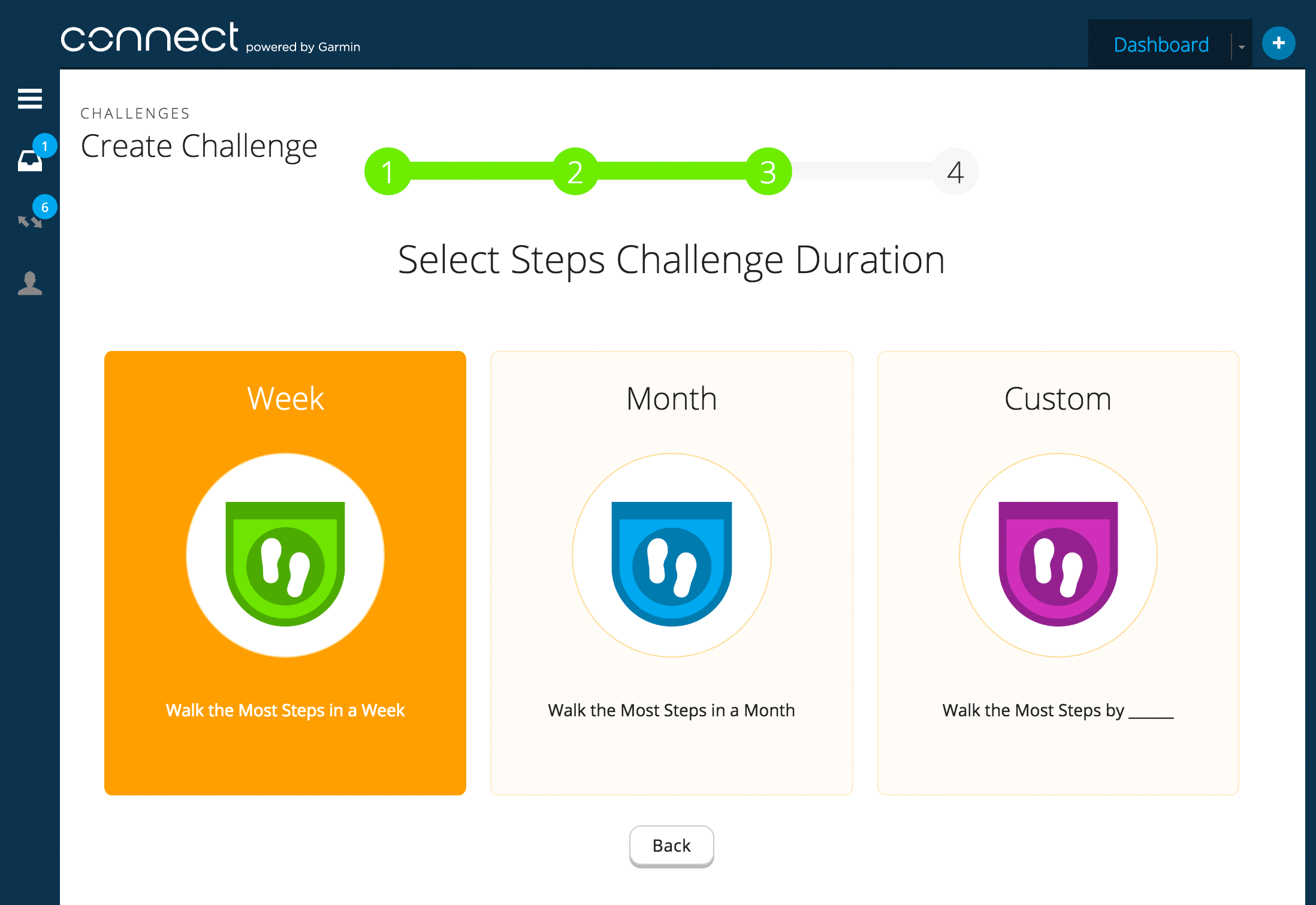Open the user profile icon in sidebar
The image size is (1316, 905).
point(30,283)
